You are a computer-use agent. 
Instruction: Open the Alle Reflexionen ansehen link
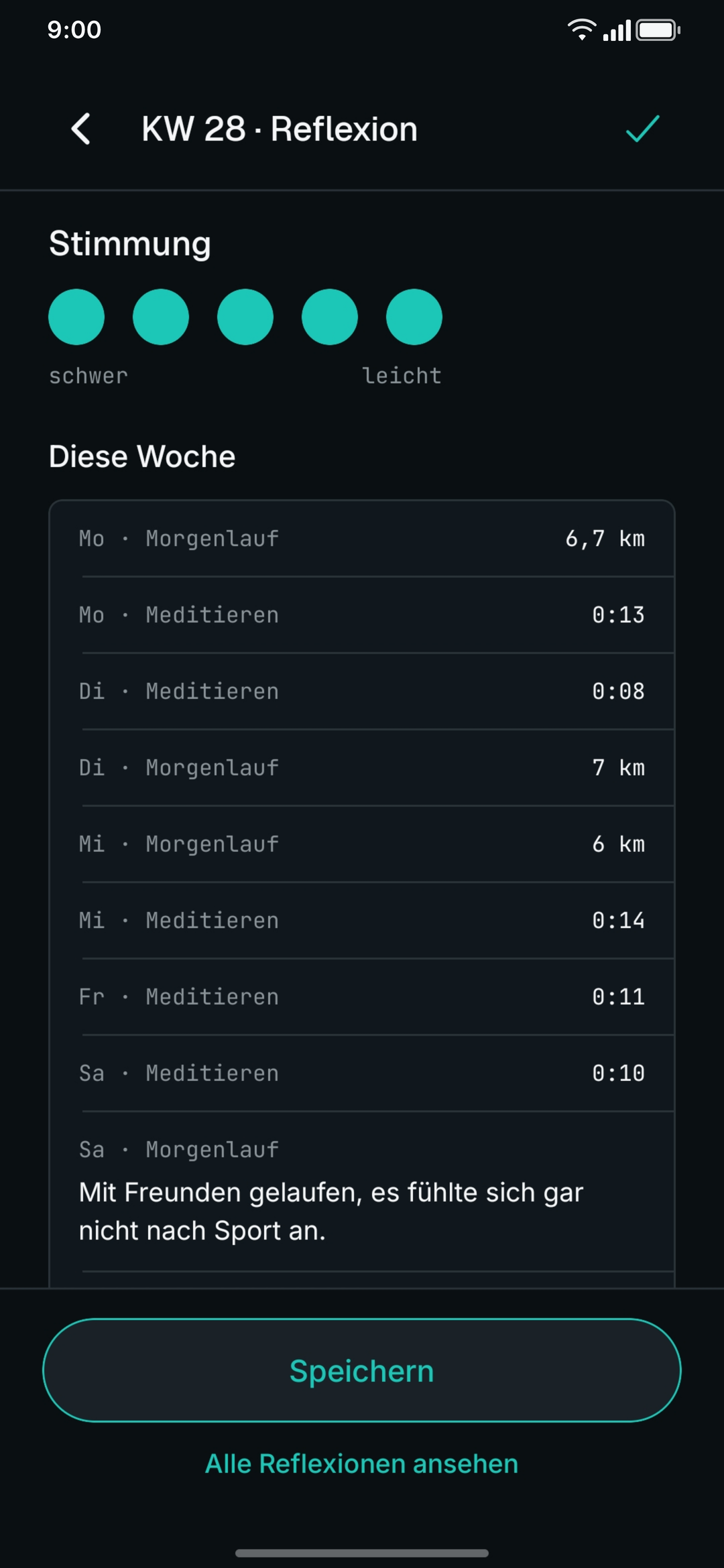click(362, 1464)
